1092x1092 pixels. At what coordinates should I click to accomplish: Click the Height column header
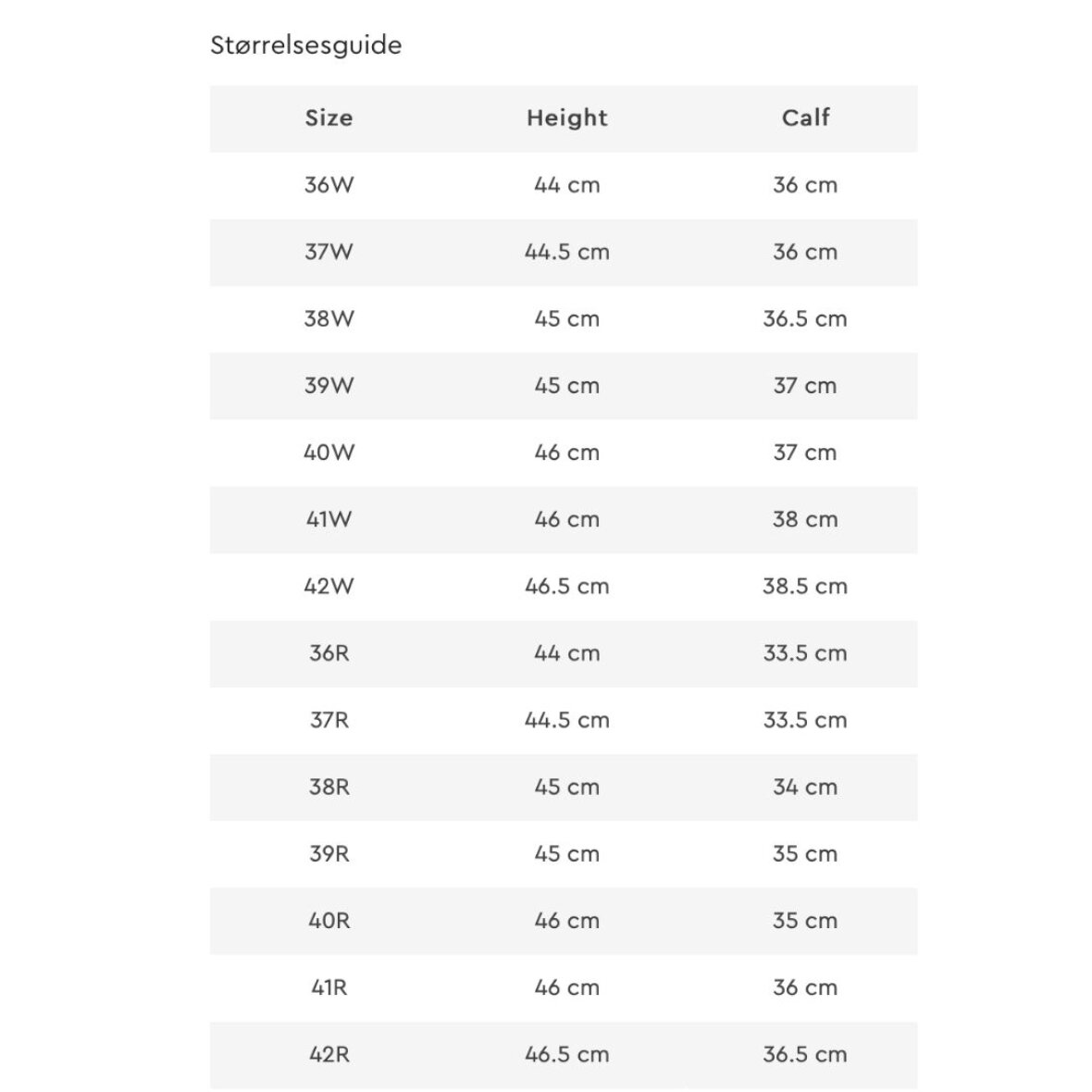(566, 118)
